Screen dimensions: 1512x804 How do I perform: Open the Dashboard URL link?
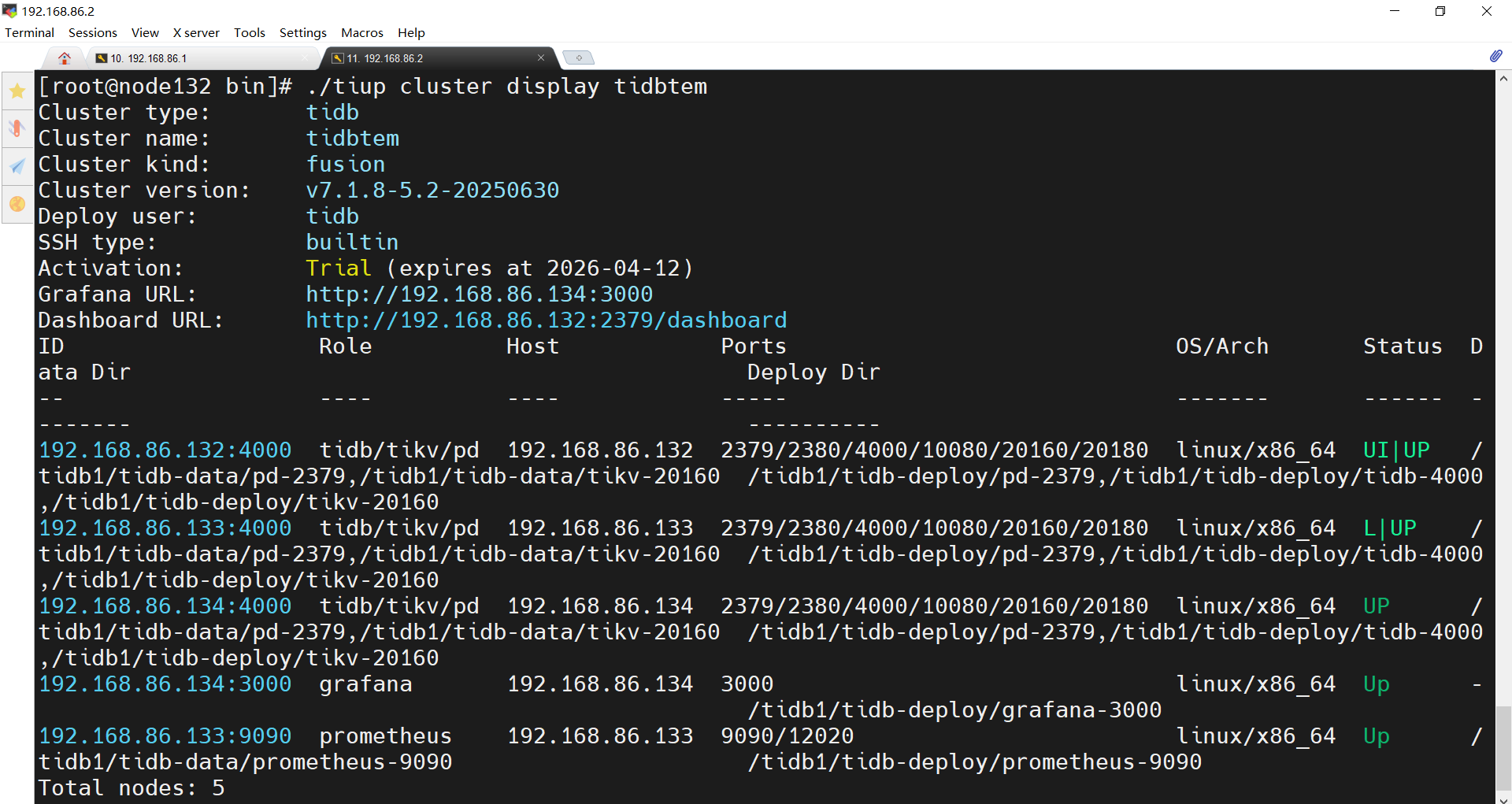[x=546, y=320]
